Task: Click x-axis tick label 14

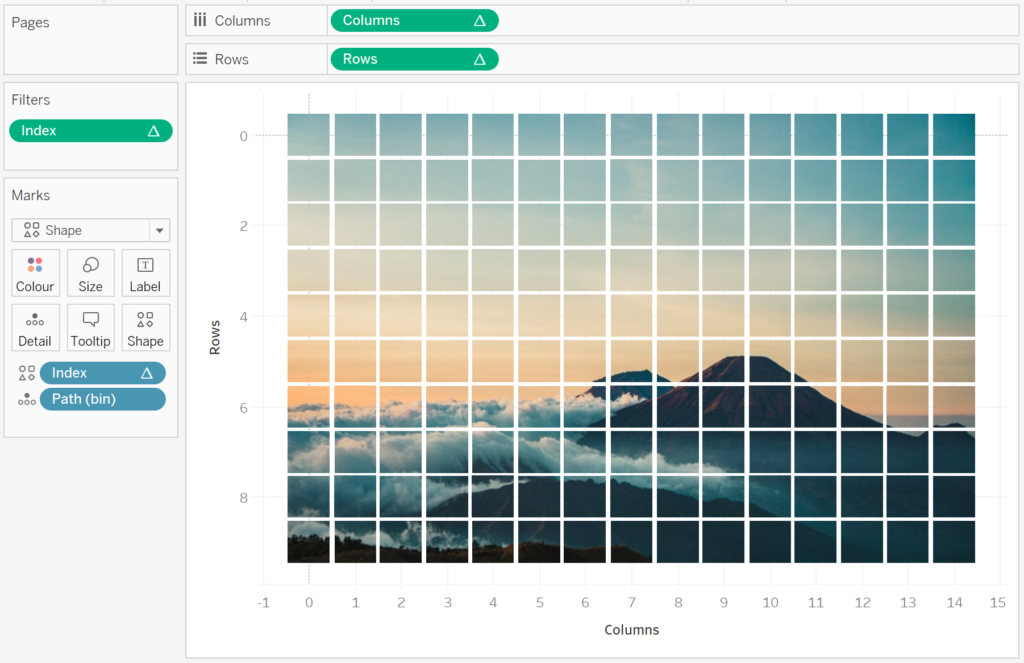Action: point(954,603)
